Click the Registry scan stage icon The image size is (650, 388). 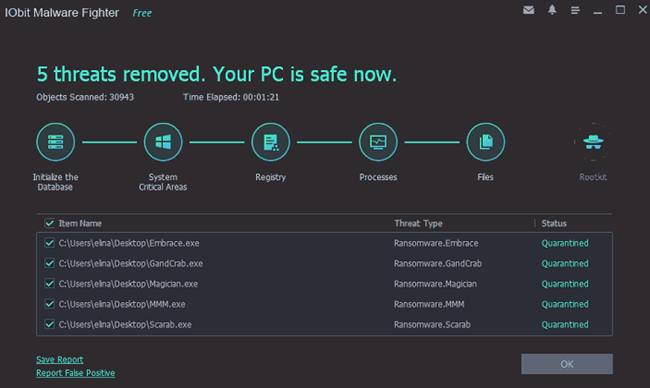click(270, 142)
